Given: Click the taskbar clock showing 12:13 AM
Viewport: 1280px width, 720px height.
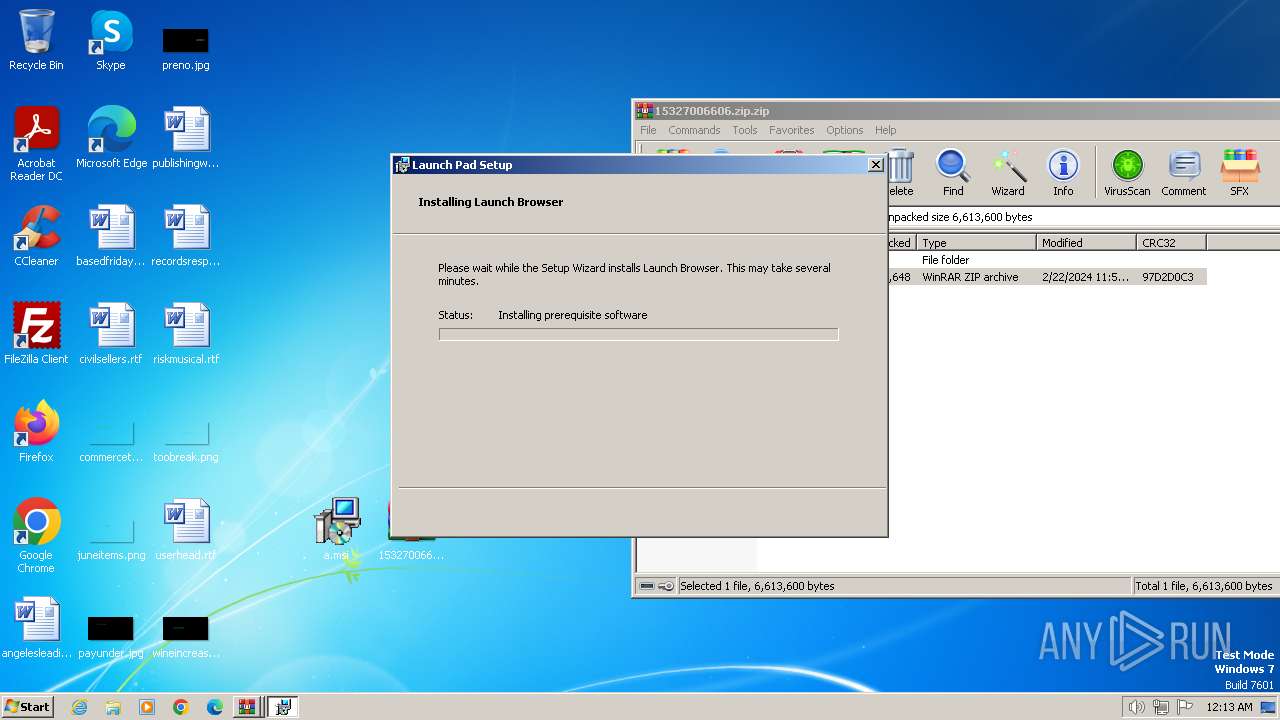Looking at the screenshot, I should [1229, 707].
